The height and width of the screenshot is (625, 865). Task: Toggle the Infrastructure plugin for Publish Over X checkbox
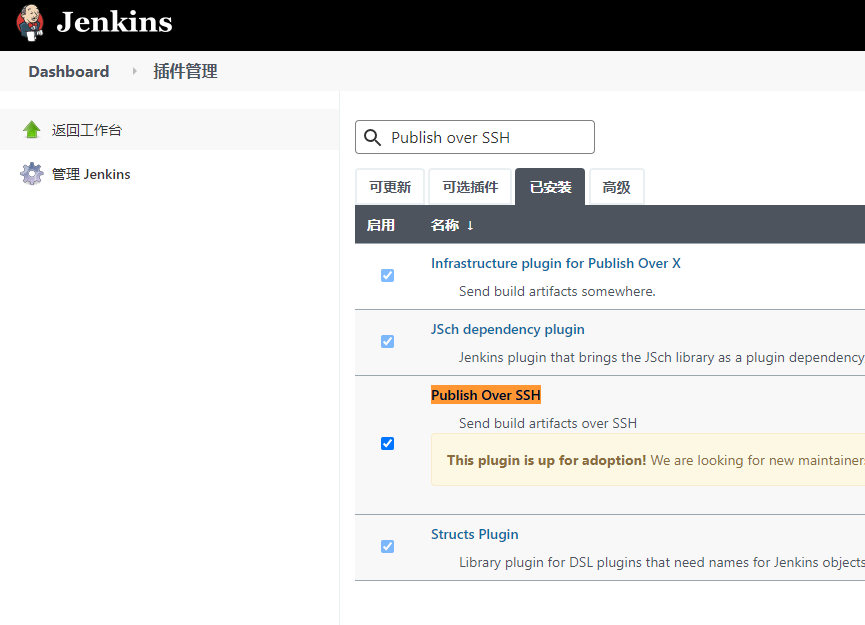click(387, 275)
